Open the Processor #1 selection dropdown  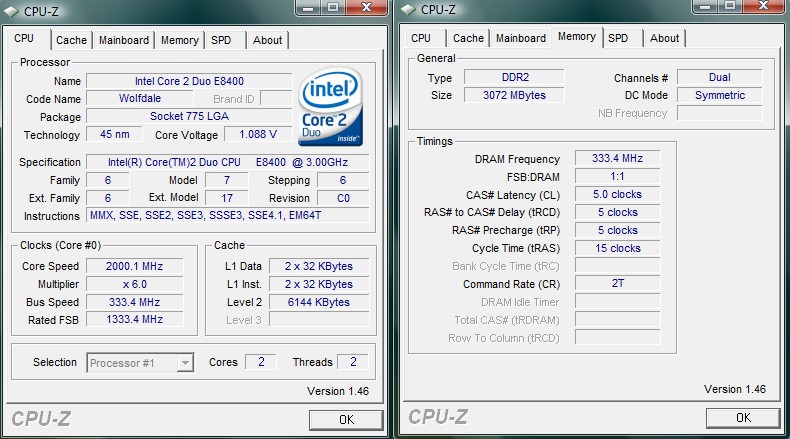click(186, 363)
